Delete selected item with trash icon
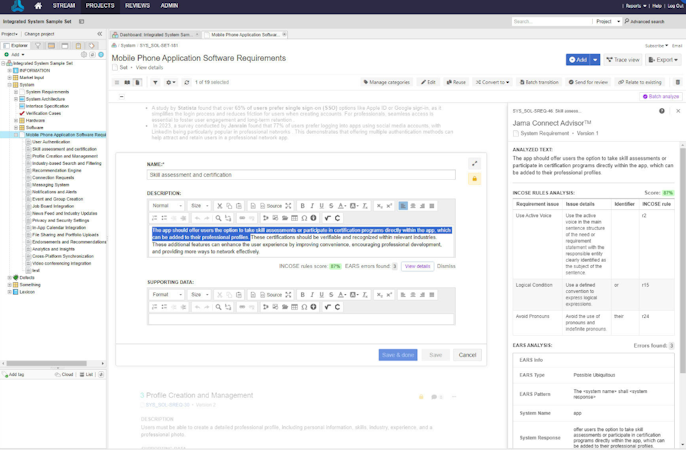 click(x=678, y=82)
